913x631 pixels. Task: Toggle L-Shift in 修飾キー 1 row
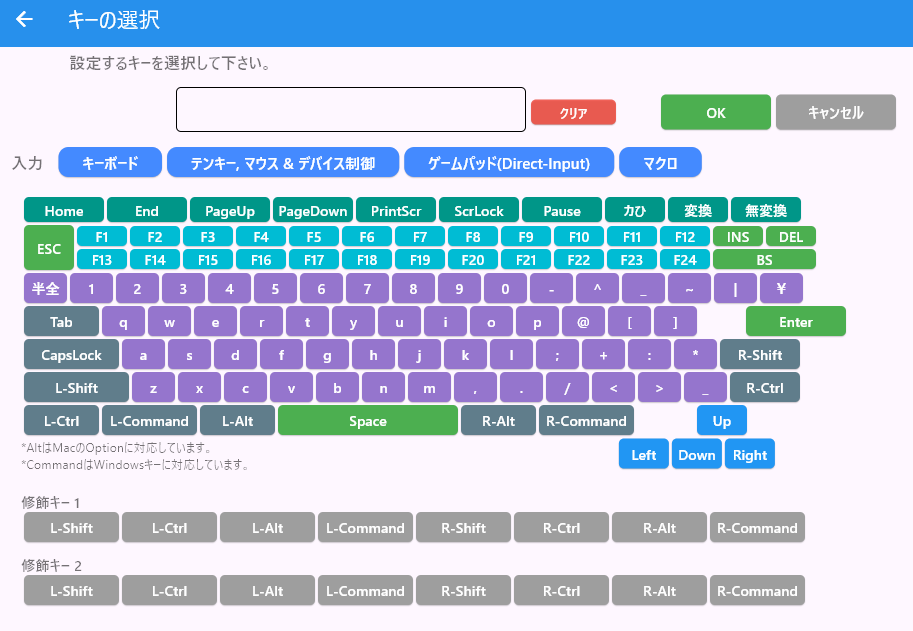[x=72, y=527]
